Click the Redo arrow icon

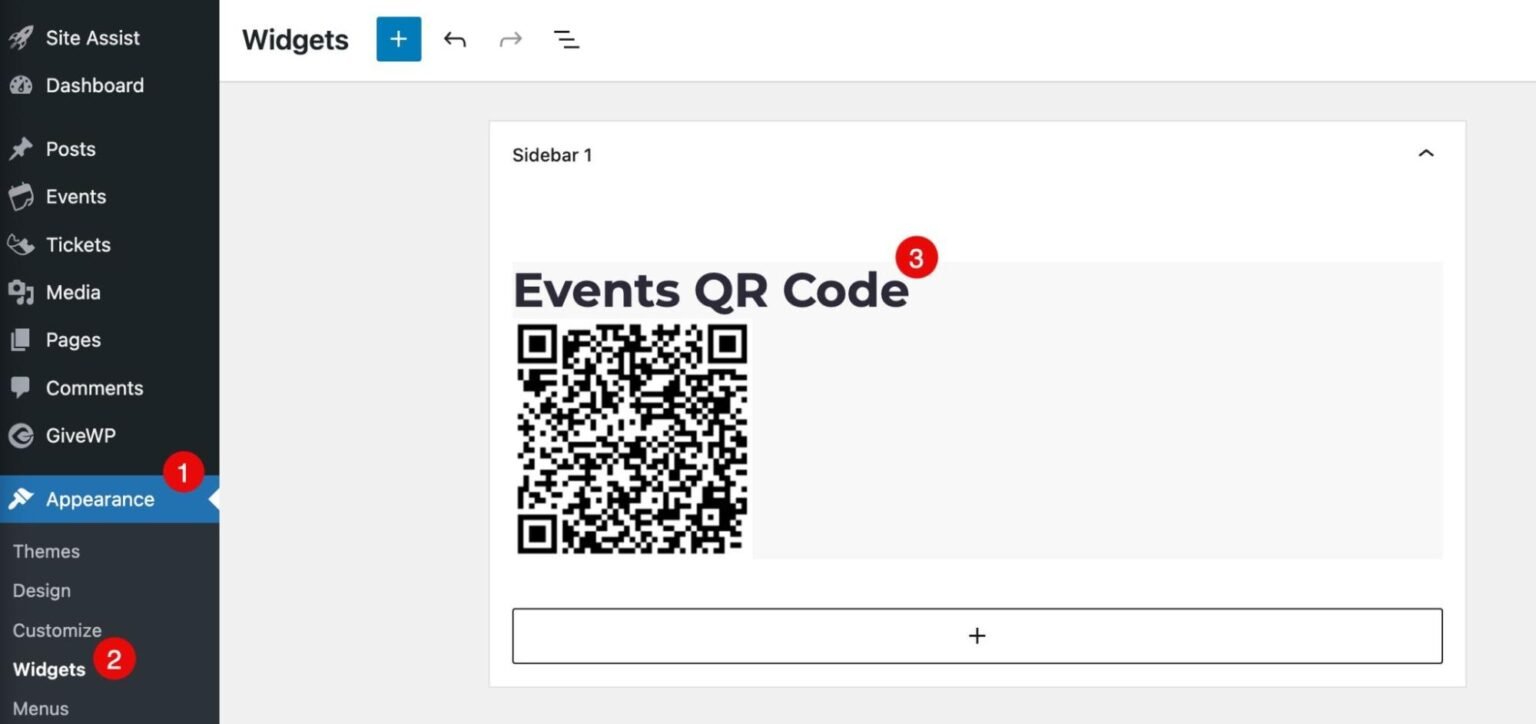point(510,39)
